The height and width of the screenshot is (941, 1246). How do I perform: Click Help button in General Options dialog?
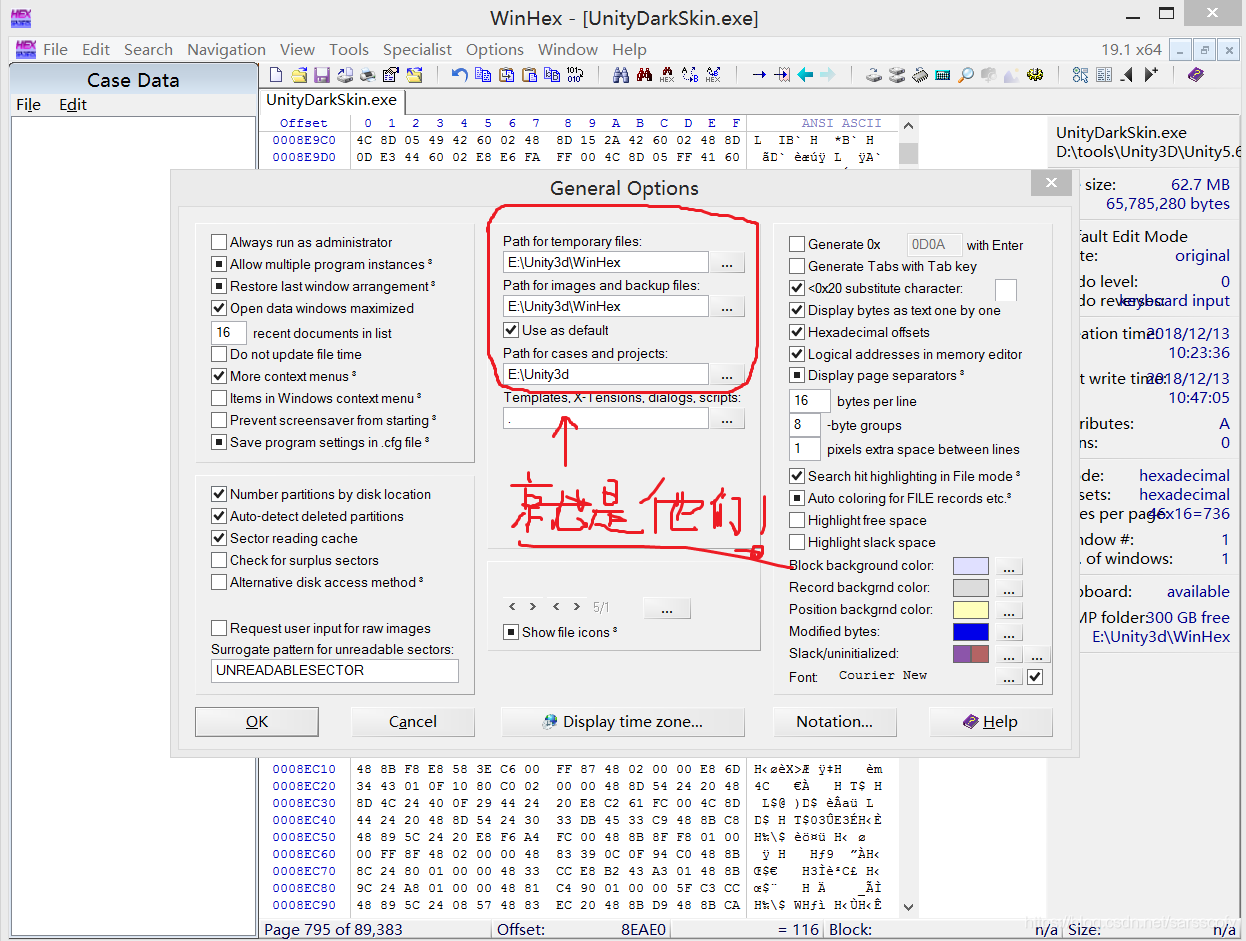pyautogui.click(x=991, y=722)
